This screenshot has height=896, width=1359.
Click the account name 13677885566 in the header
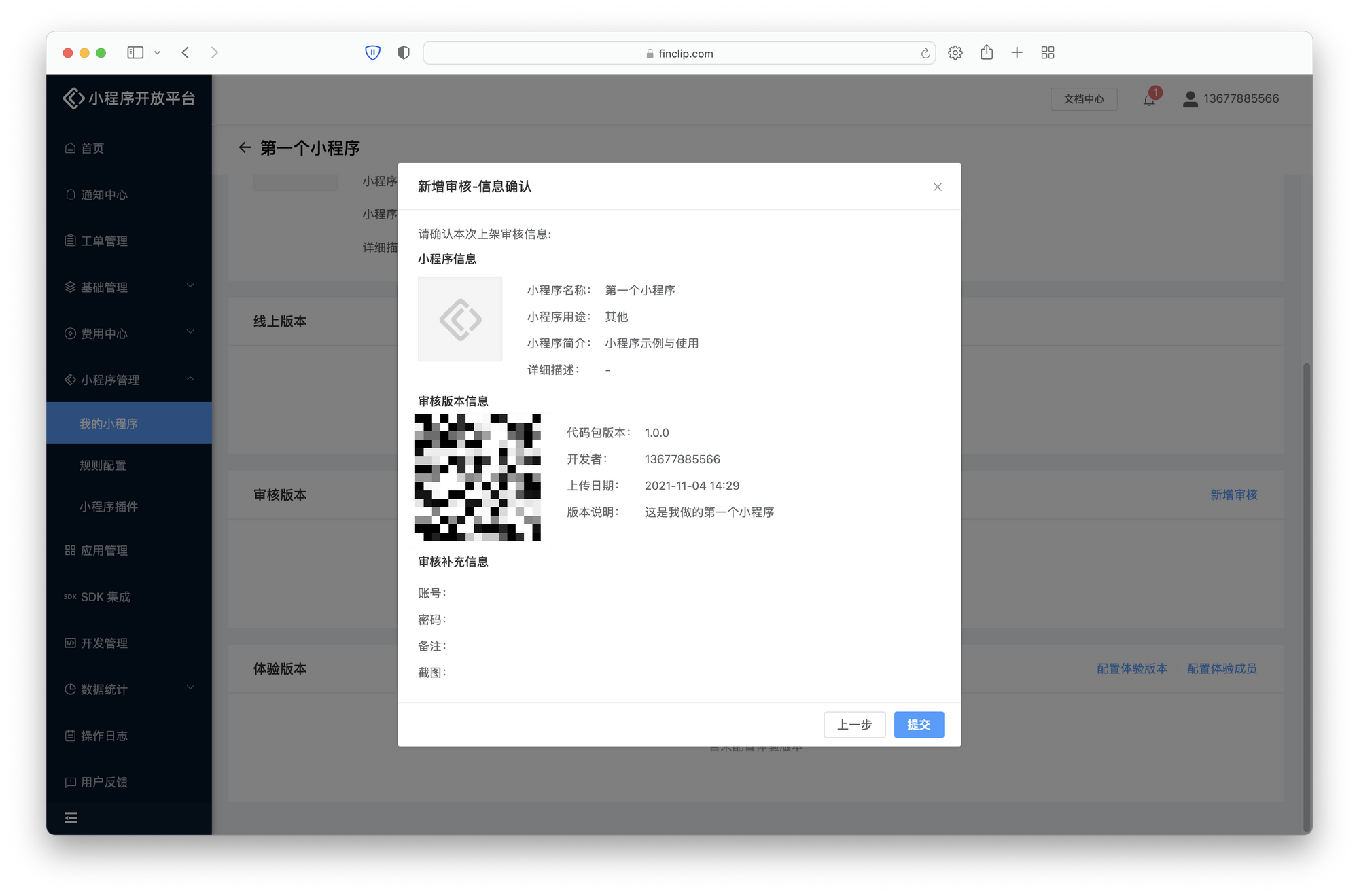pyautogui.click(x=1241, y=98)
